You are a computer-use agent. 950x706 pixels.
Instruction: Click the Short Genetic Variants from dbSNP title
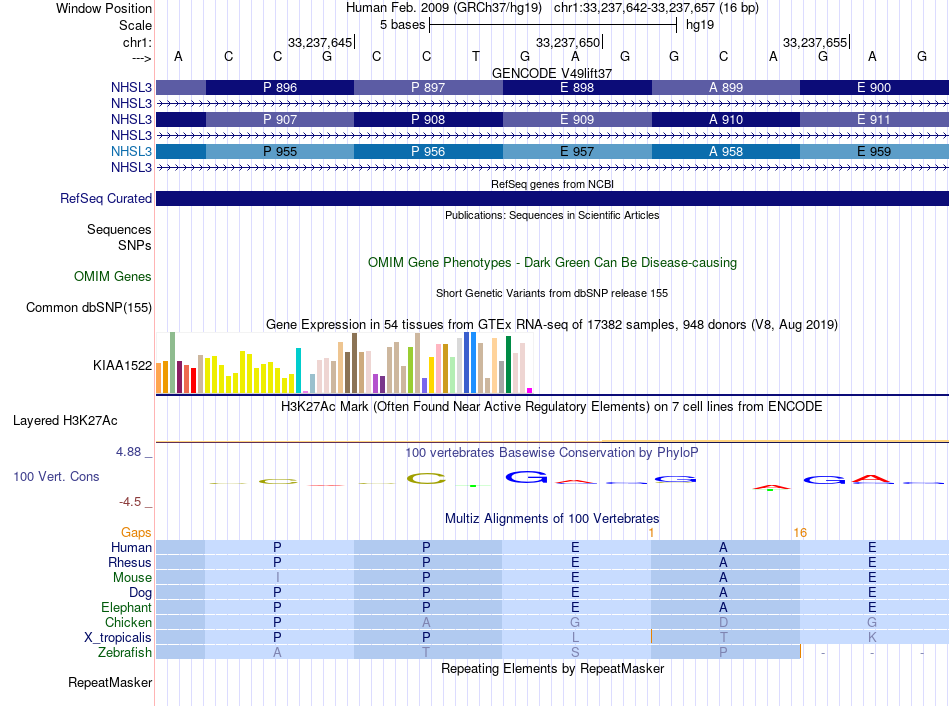[x=552, y=293]
